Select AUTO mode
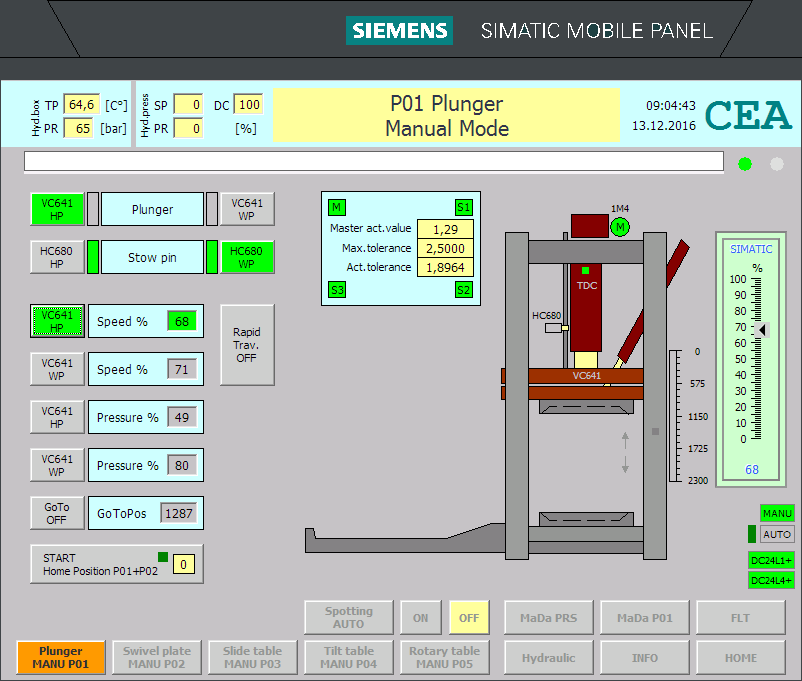This screenshot has width=802, height=681. pyautogui.click(x=777, y=534)
